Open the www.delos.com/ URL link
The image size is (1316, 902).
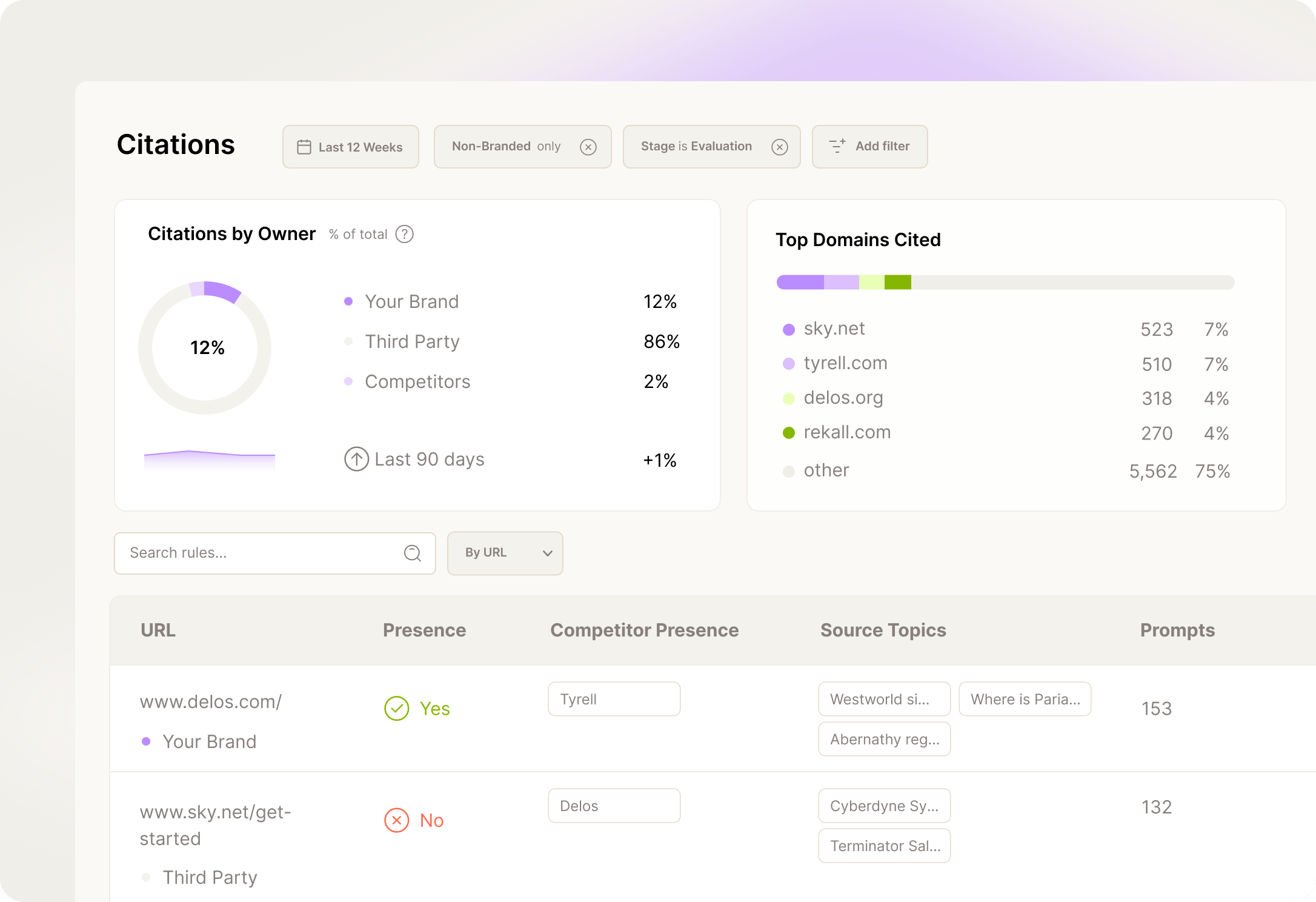point(210,701)
